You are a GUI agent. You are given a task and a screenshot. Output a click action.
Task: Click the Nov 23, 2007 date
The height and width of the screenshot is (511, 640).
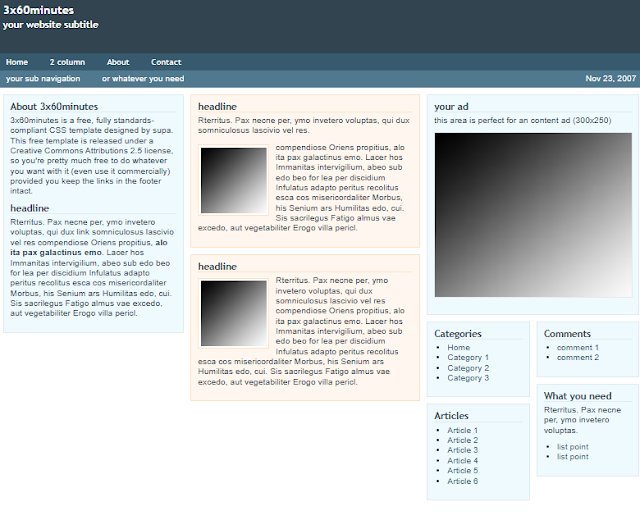click(x=611, y=78)
